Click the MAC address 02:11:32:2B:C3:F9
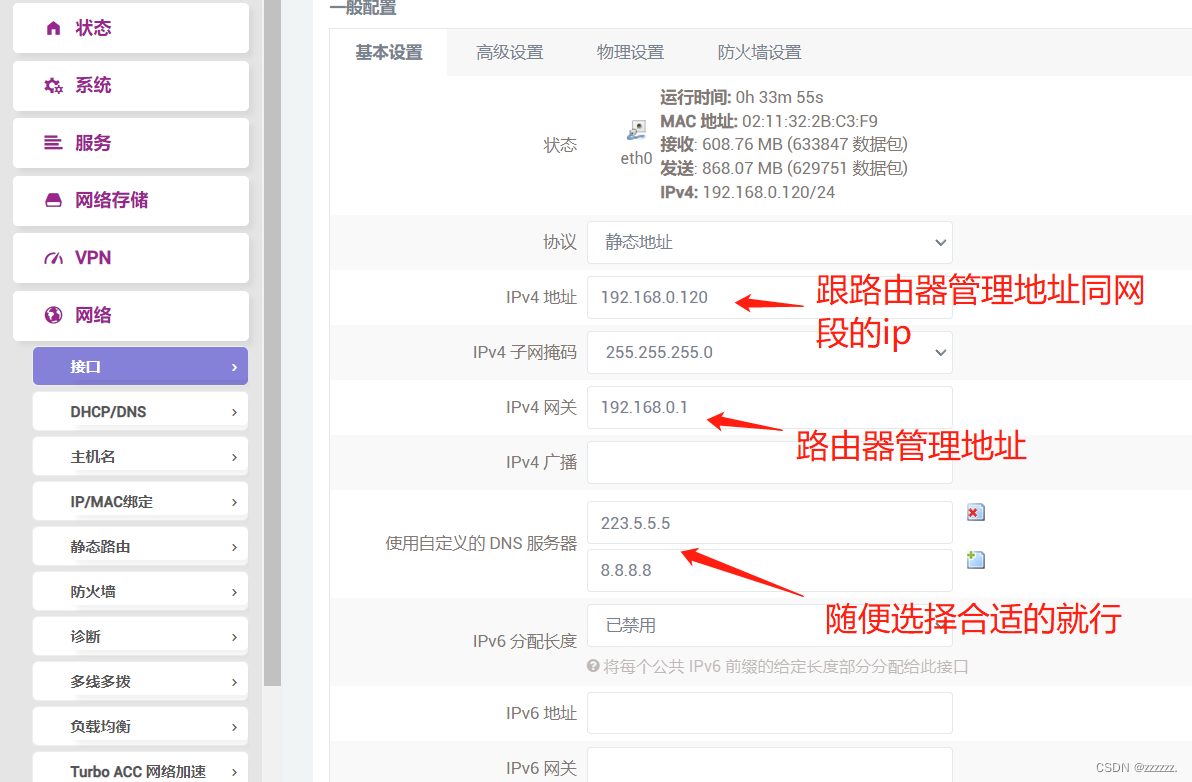 pyautogui.click(x=810, y=121)
